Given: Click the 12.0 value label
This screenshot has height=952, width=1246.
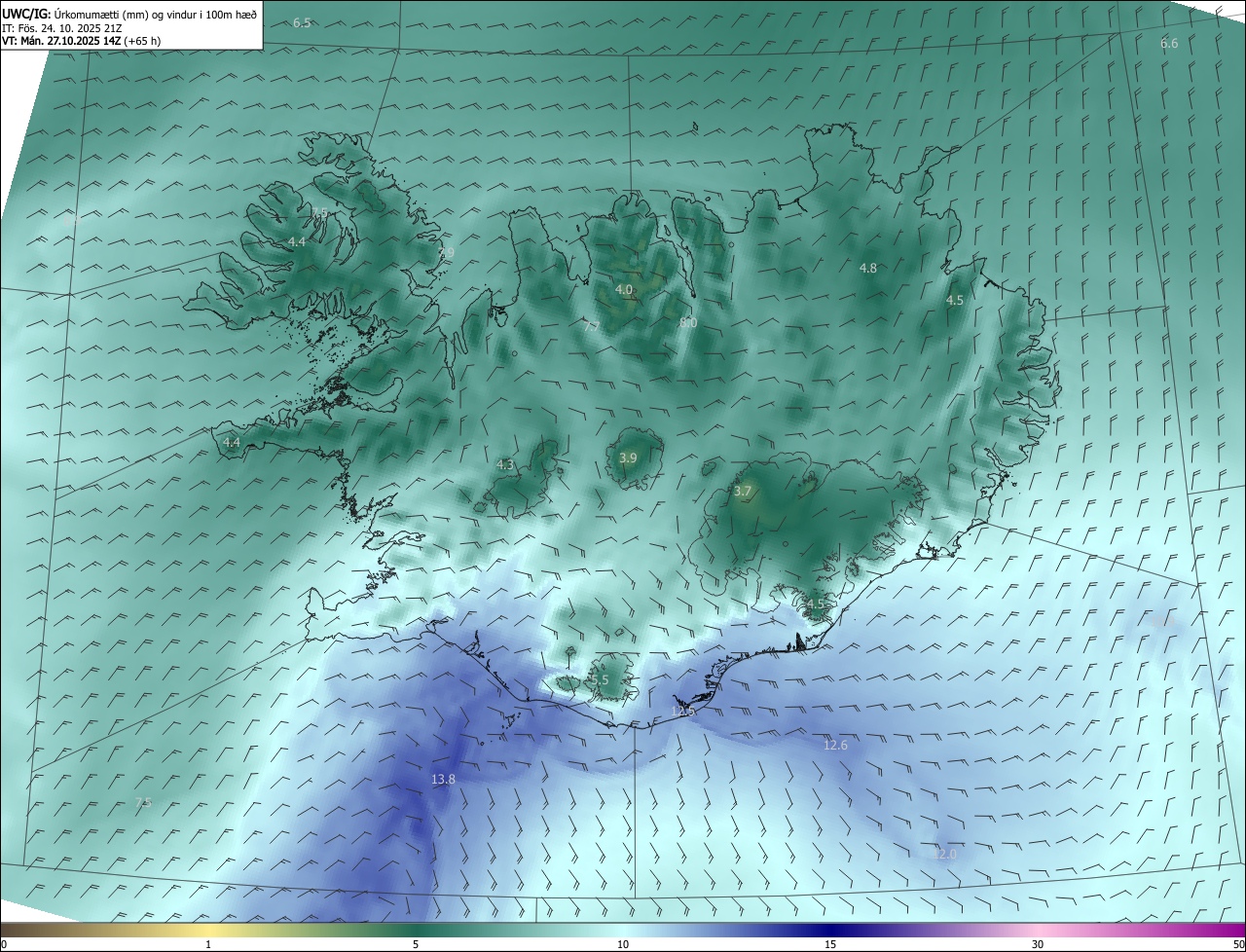Looking at the screenshot, I should pos(945,854).
